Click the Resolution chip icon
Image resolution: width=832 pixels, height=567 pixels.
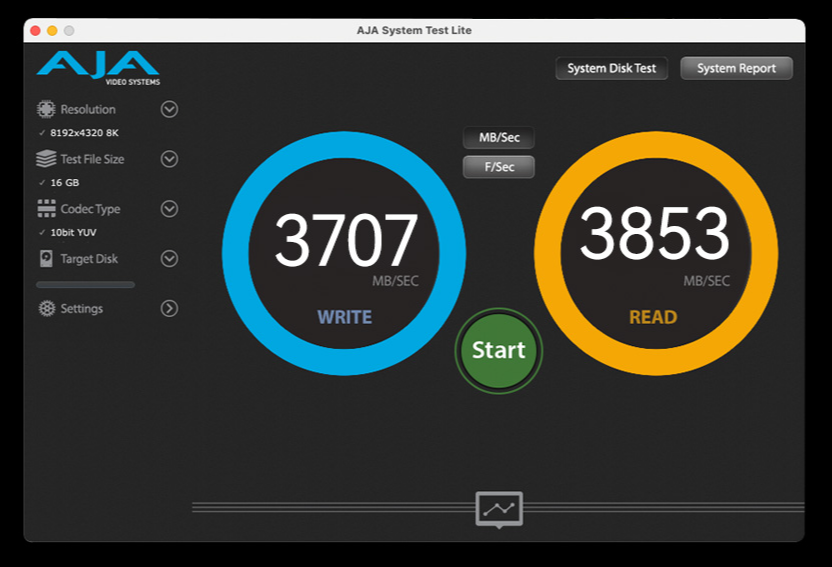pyautogui.click(x=46, y=109)
